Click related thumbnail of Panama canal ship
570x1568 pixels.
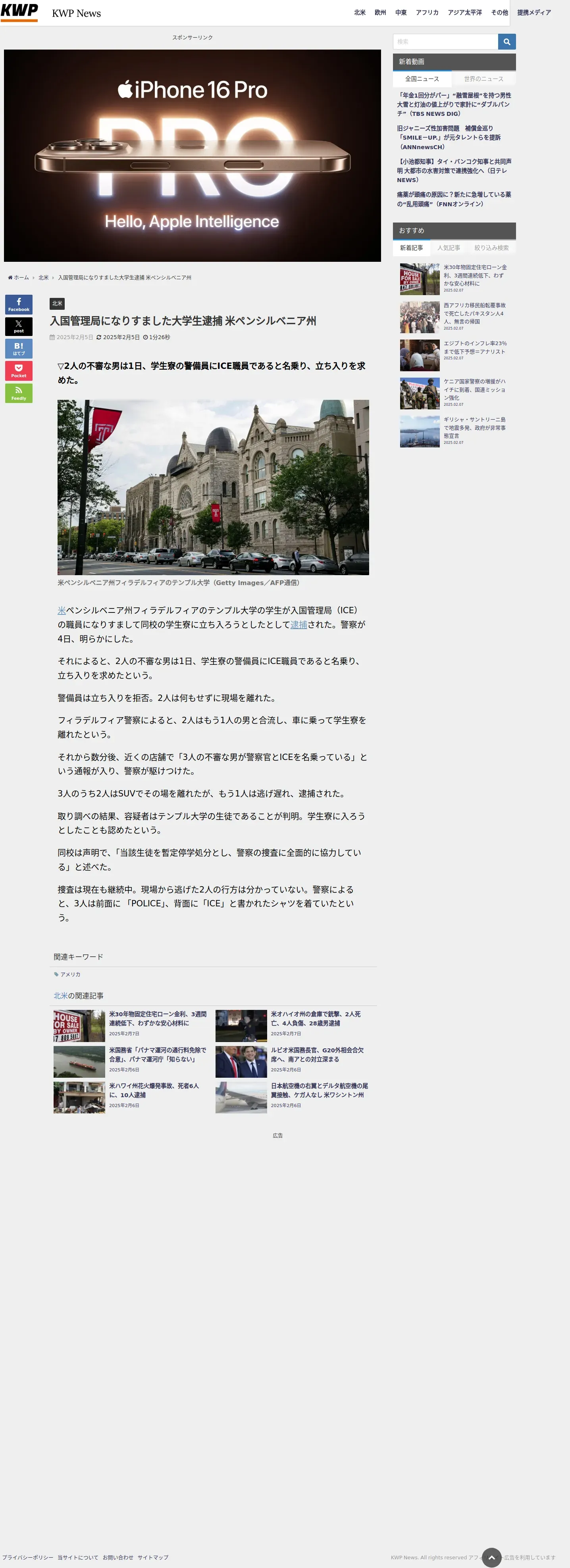click(79, 1061)
